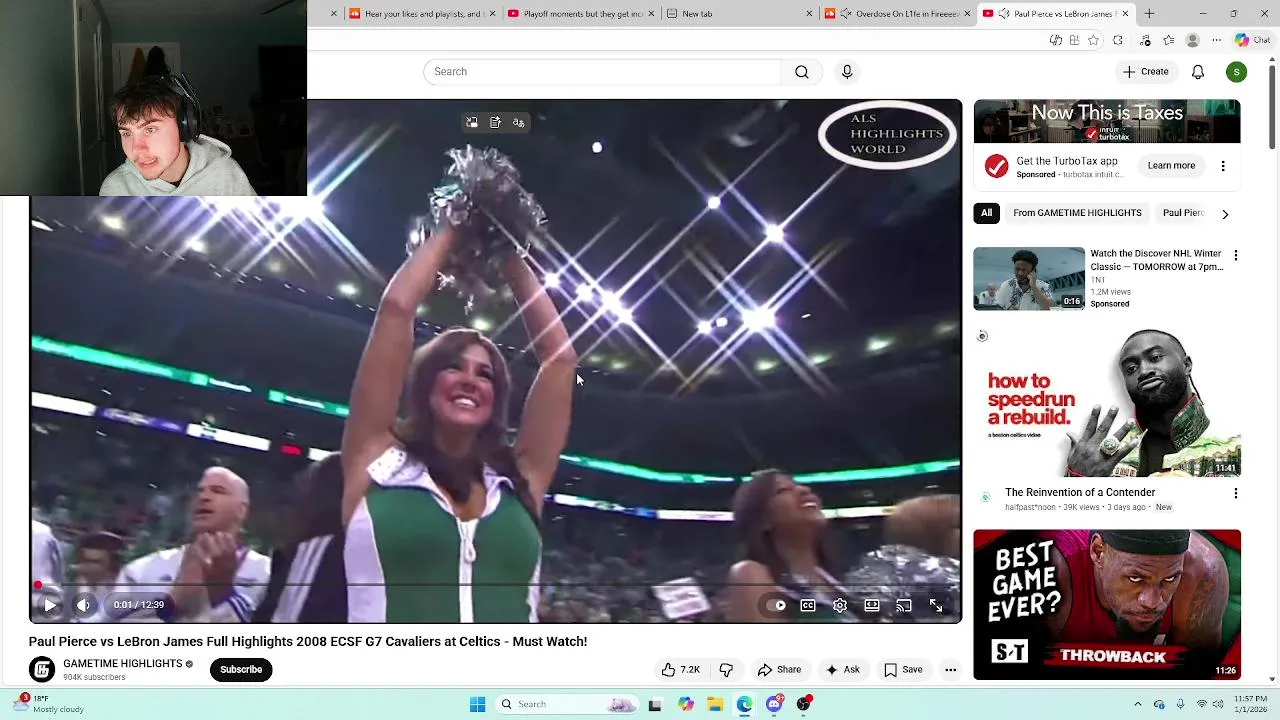This screenshot has height=720, width=1280.
Task: Open Microsoft Edge from the taskbar
Action: pyautogui.click(x=745, y=705)
